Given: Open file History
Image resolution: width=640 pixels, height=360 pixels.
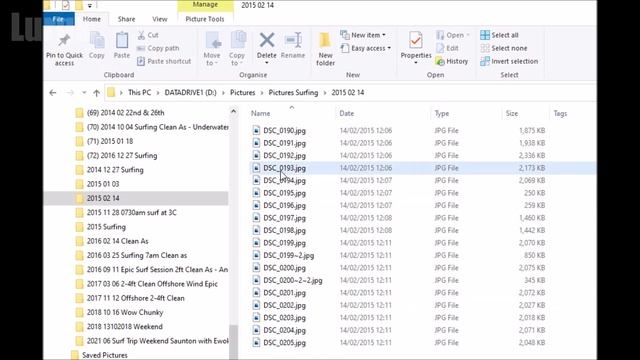Looking at the screenshot, I should click(x=452, y=61).
